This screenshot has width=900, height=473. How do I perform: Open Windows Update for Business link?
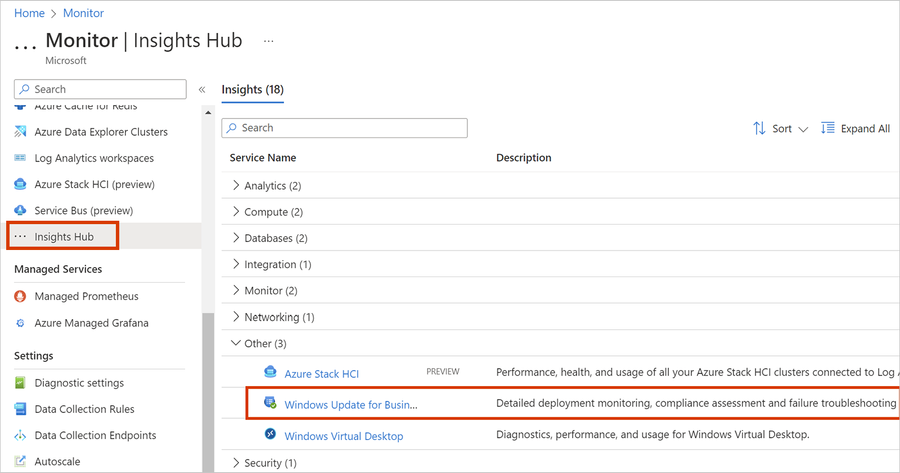[x=351, y=405]
